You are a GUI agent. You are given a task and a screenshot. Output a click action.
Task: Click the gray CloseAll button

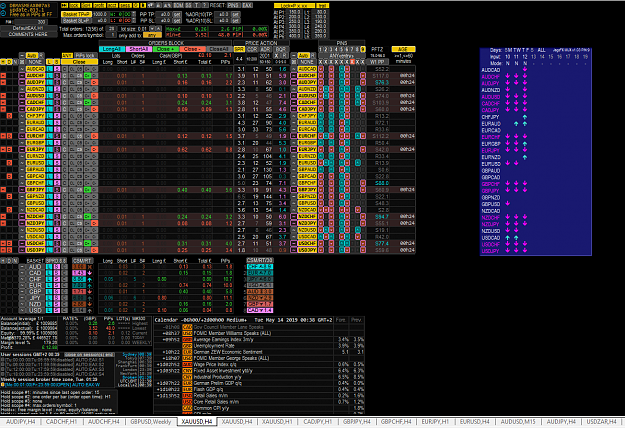(219, 49)
